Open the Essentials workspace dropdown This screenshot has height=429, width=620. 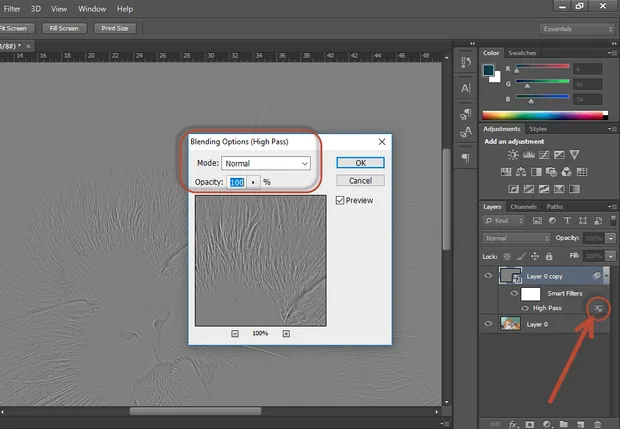coord(577,29)
